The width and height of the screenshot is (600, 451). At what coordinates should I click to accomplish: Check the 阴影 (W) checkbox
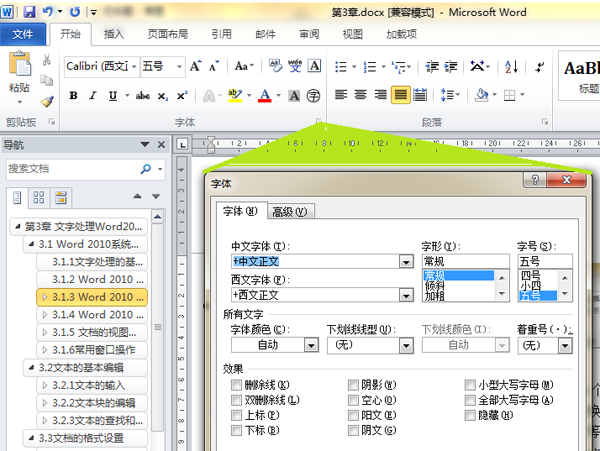[x=353, y=384]
